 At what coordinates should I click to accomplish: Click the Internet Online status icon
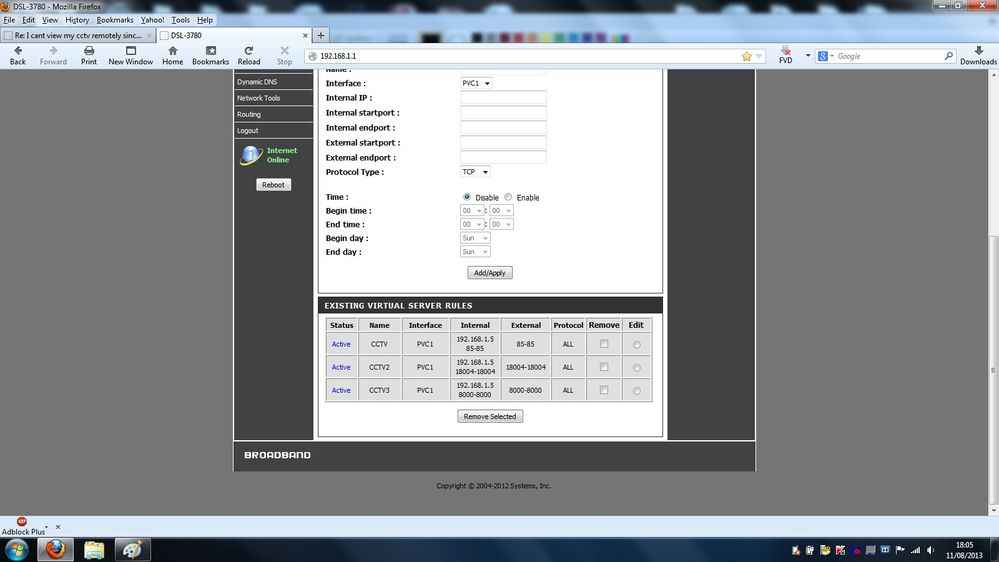tap(251, 155)
